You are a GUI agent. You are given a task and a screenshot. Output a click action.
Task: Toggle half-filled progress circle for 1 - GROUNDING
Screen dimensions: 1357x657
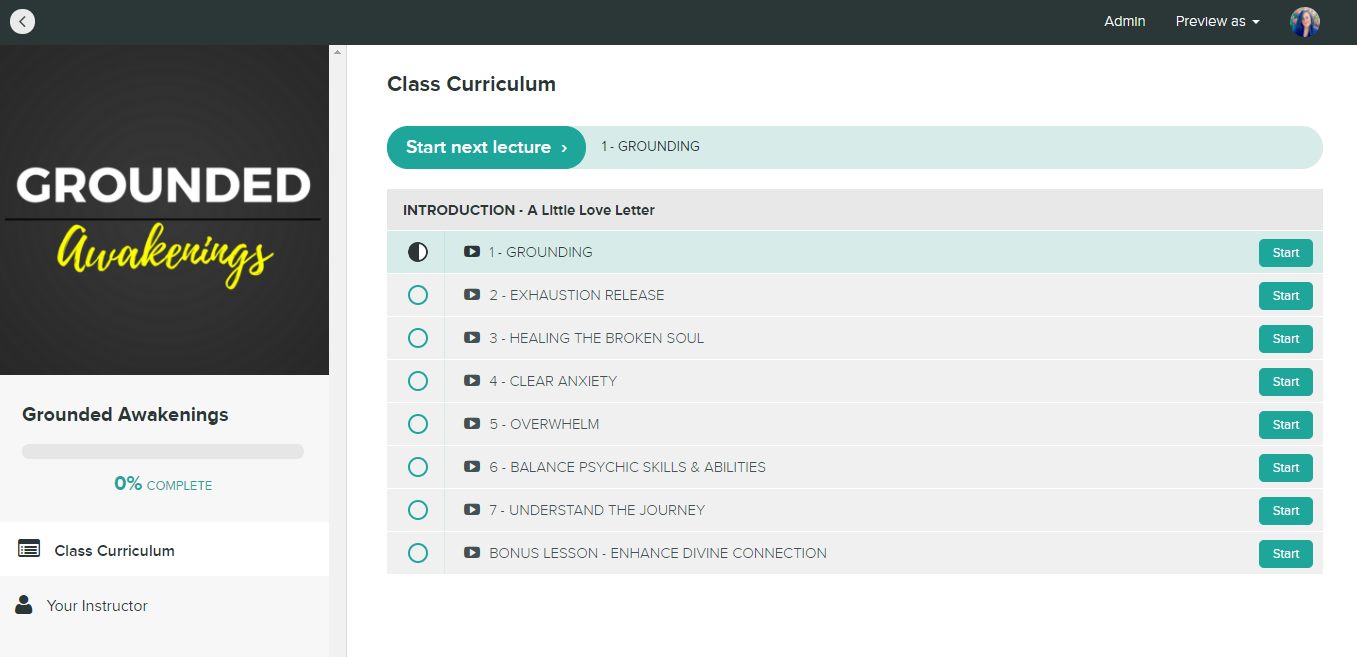418,252
